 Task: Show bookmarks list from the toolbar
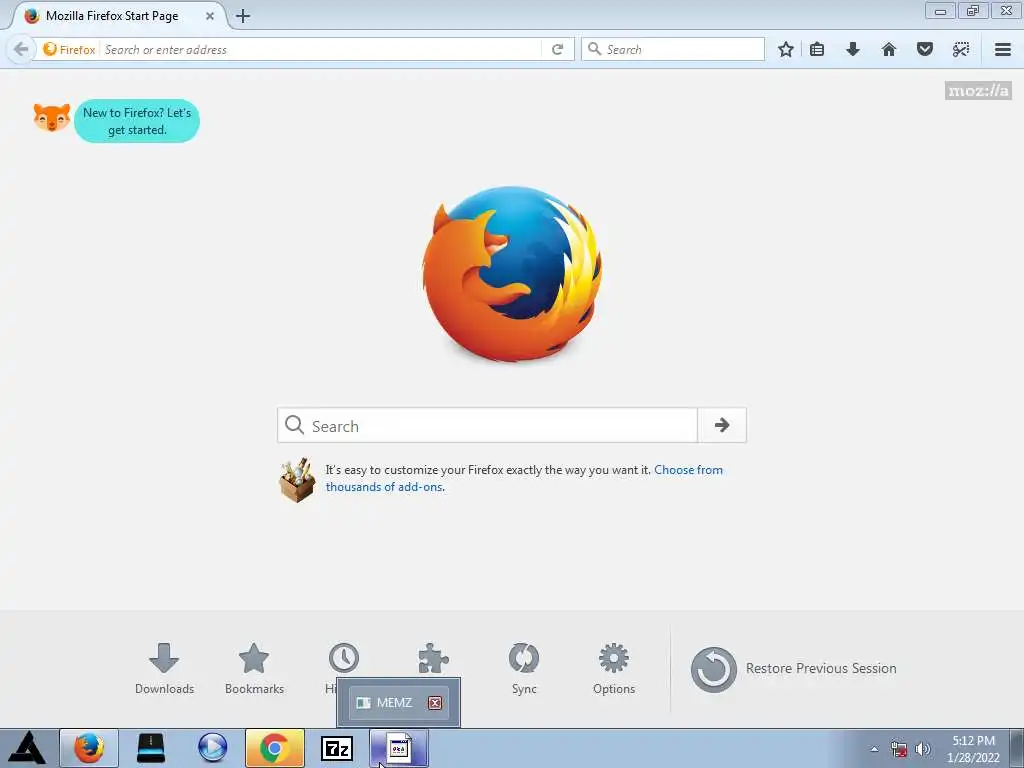tap(817, 49)
